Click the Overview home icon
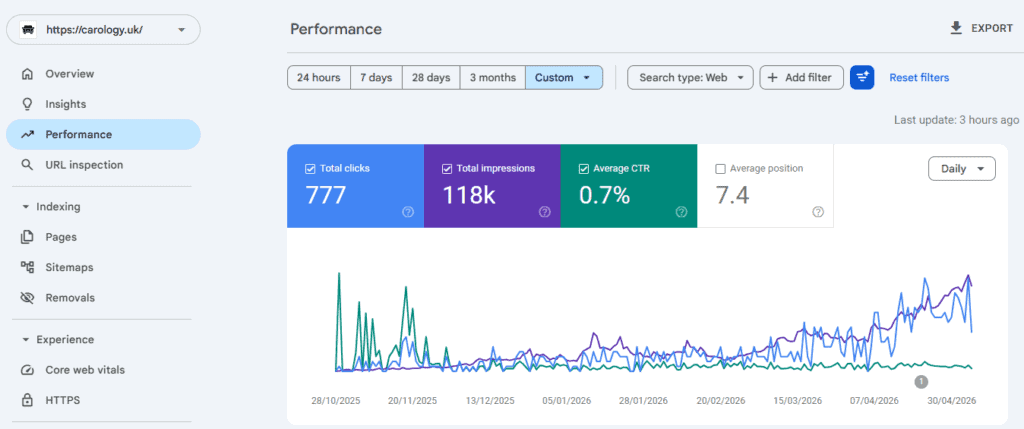 [27, 74]
